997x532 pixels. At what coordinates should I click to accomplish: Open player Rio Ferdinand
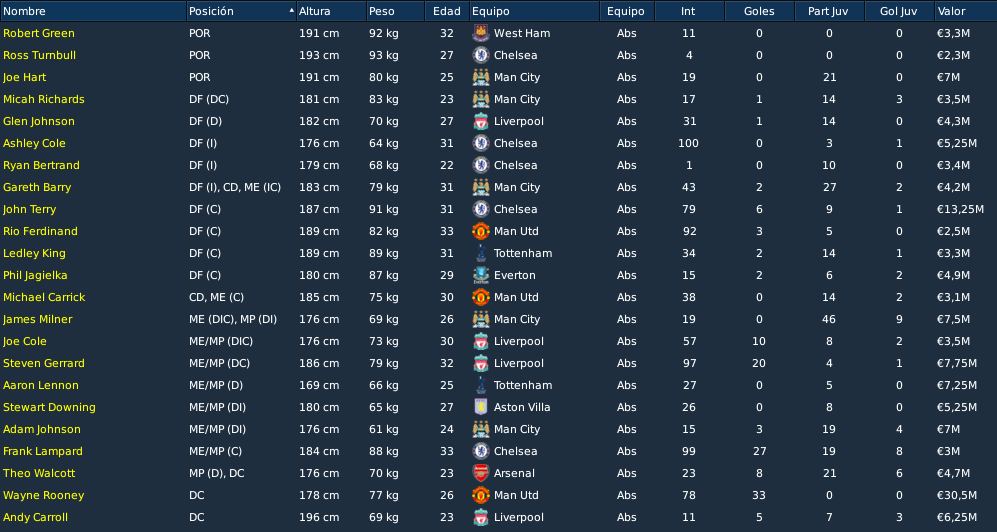40,231
